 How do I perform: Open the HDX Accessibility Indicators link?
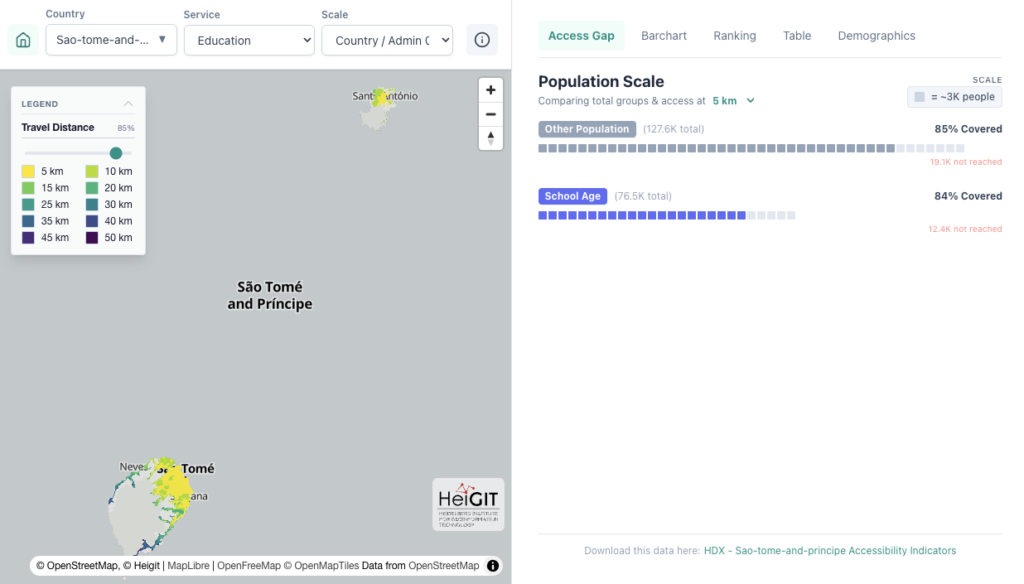click(829, 551)
